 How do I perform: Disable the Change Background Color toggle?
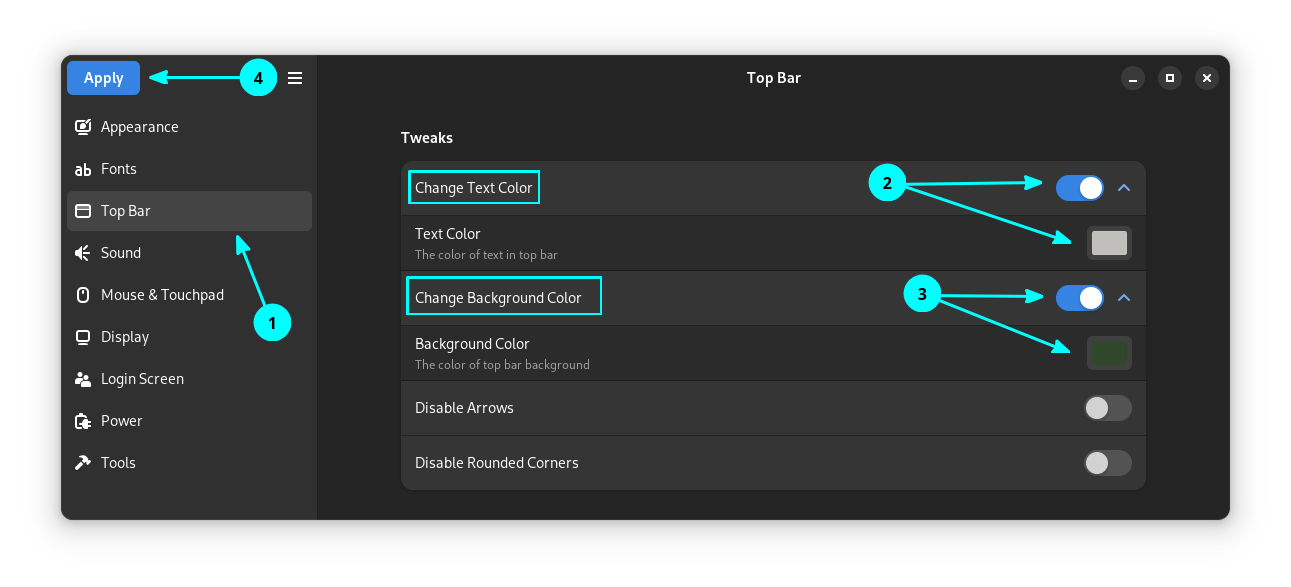[x=1079, y=298]
